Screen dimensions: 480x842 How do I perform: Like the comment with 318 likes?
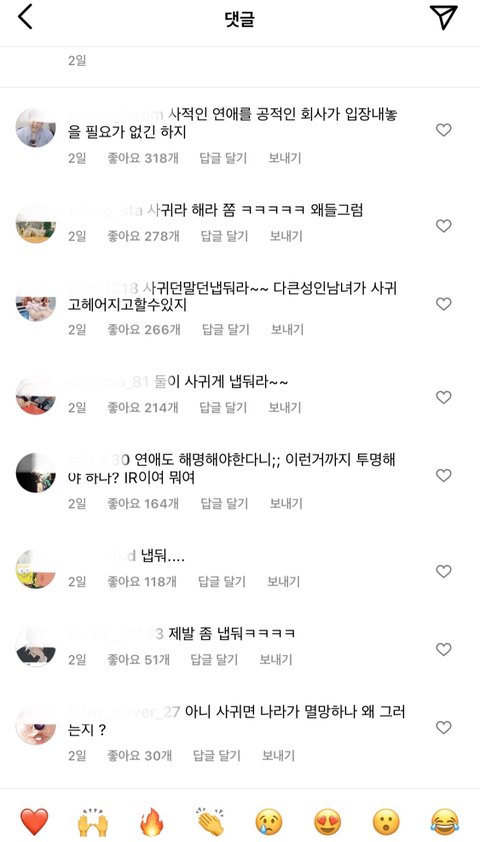[443, 130]
